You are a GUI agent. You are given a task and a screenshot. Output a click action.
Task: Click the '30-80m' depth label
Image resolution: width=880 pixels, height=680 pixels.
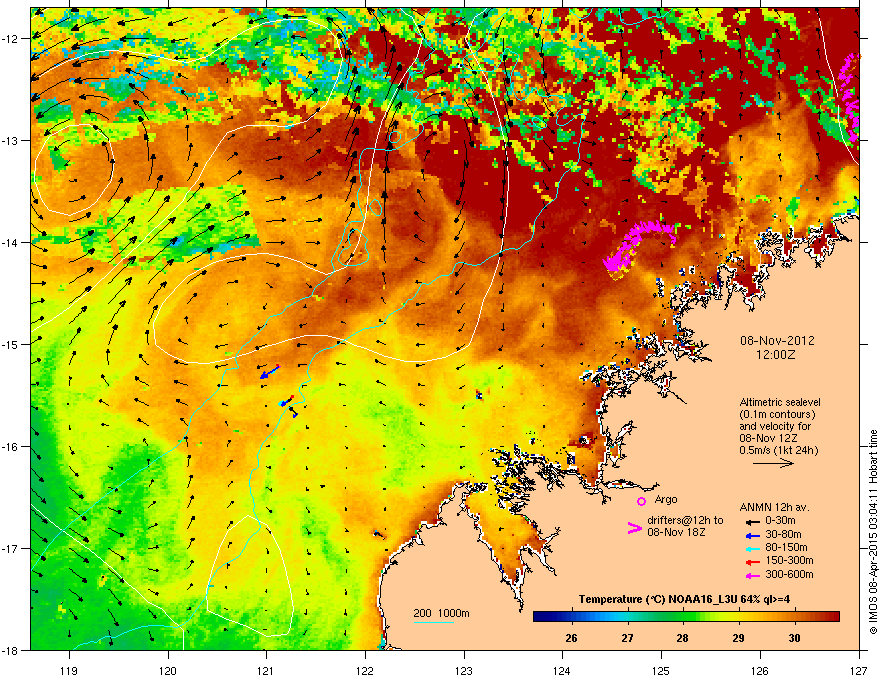pos(783,534)
